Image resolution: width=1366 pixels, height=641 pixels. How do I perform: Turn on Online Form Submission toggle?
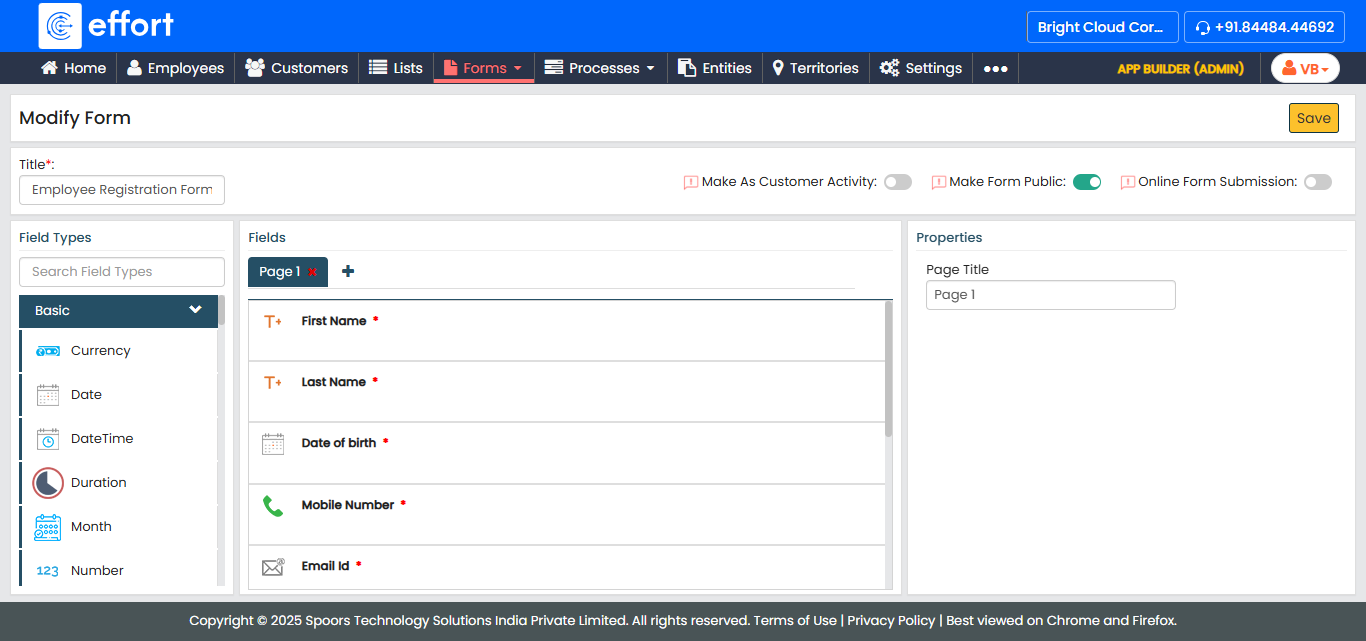(1317, 182)
